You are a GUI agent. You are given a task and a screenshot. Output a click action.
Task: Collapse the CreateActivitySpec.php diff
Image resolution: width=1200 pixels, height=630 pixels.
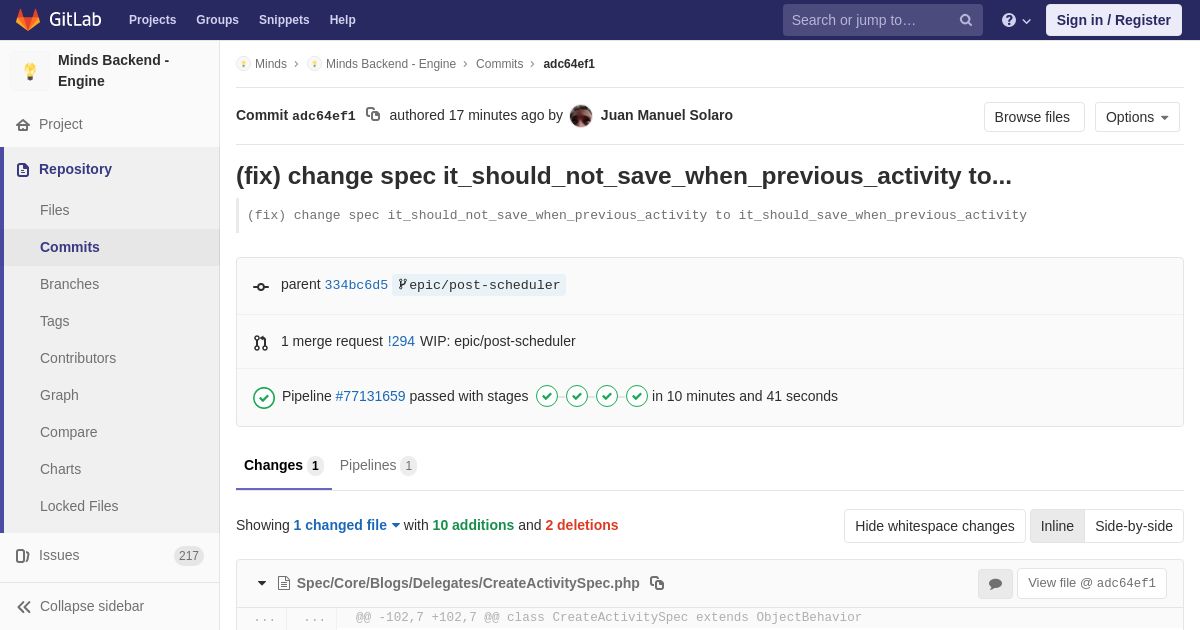click(262, 583)
